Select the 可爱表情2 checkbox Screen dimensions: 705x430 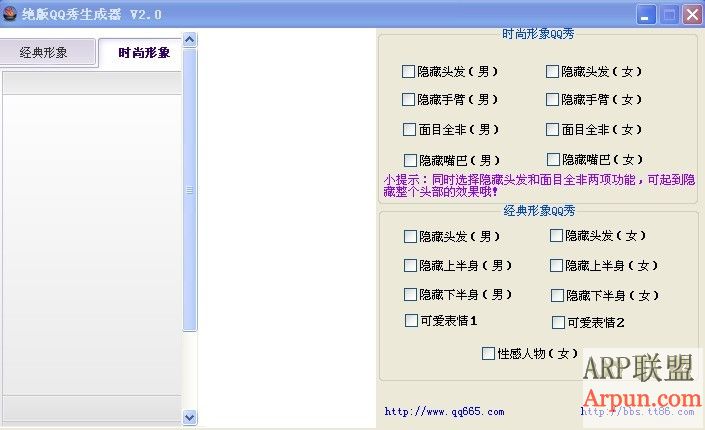(x=558, y=322)
